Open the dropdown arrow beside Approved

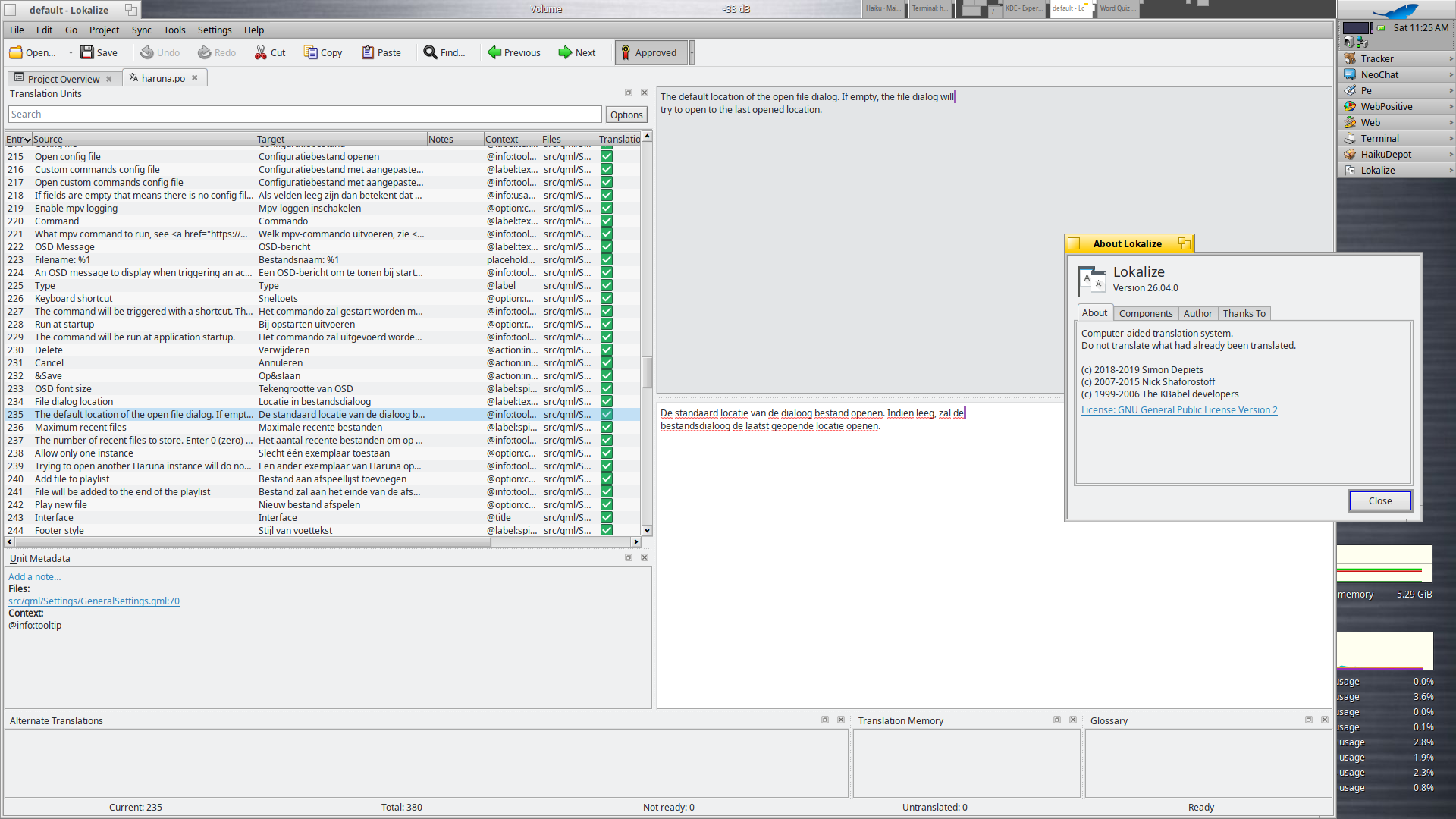[692, 52]
